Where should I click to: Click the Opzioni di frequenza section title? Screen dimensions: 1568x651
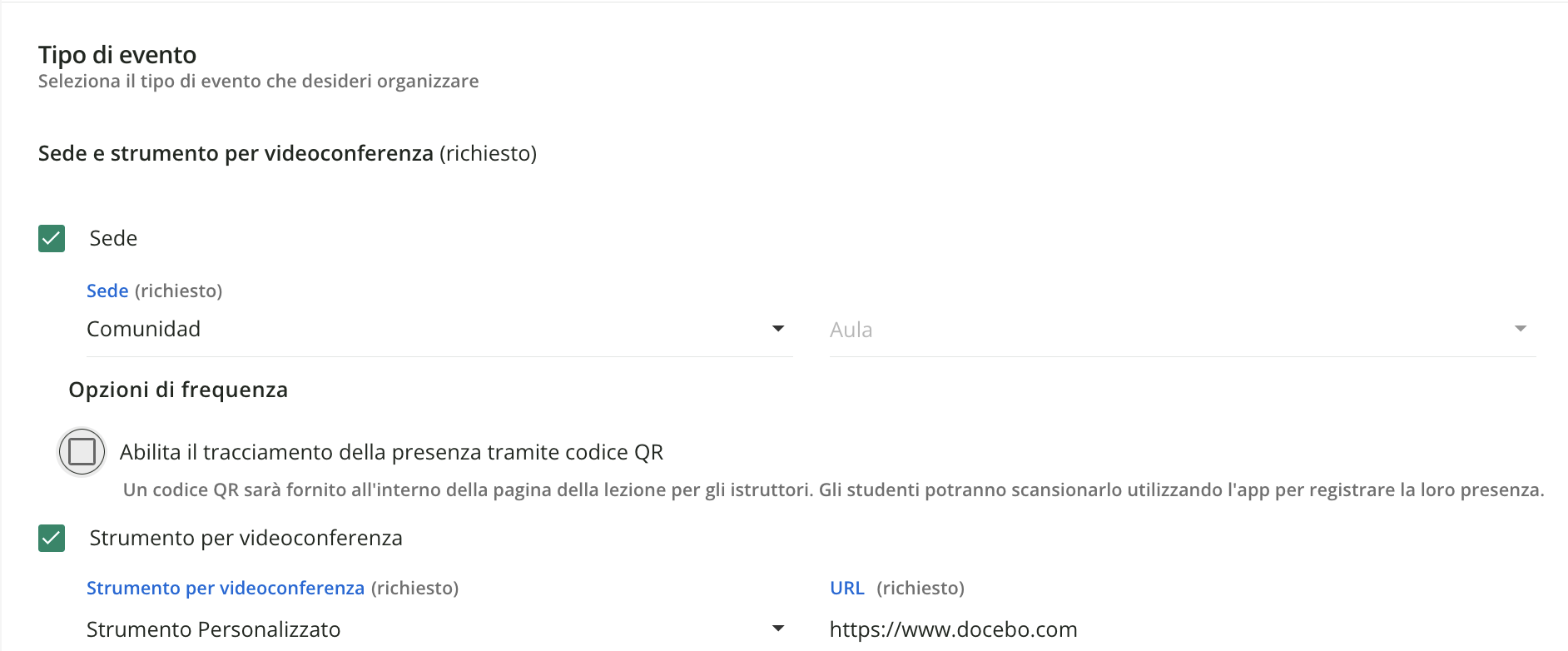(x=177, y=390)
